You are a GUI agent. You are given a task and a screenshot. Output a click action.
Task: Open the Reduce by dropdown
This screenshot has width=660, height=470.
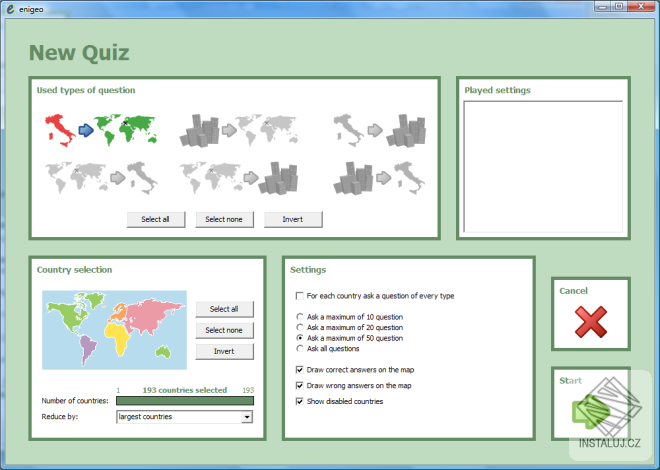(247, 417)
